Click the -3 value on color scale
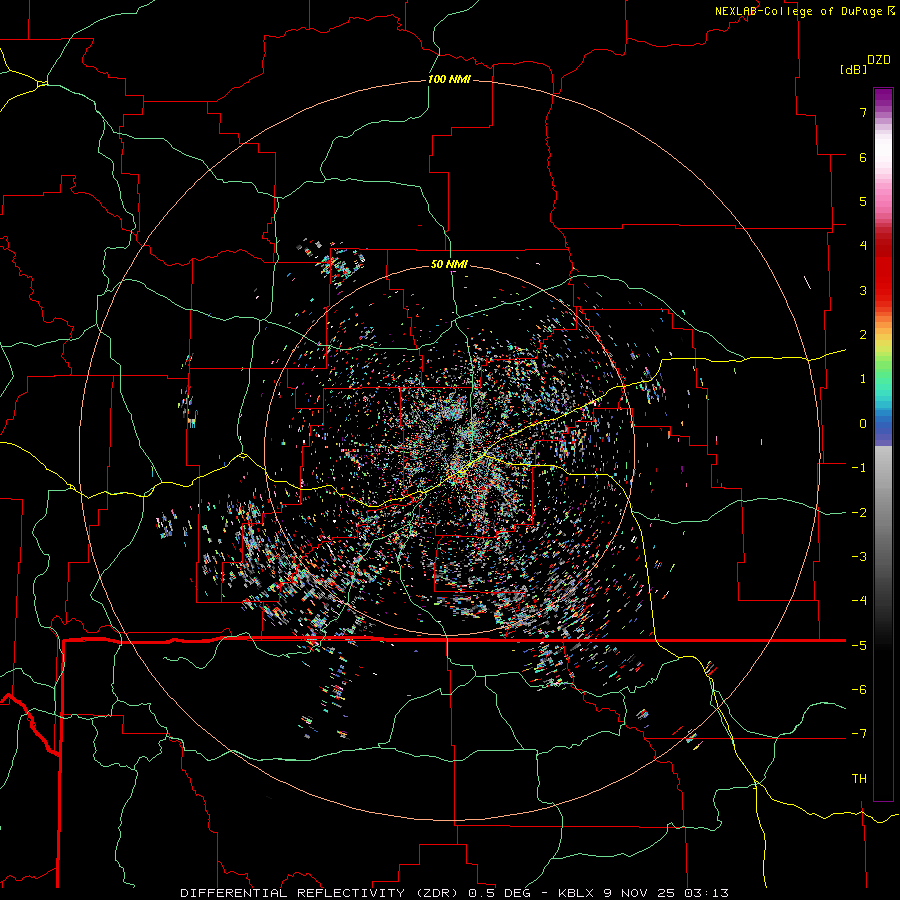900x900 pixels. 859,557
